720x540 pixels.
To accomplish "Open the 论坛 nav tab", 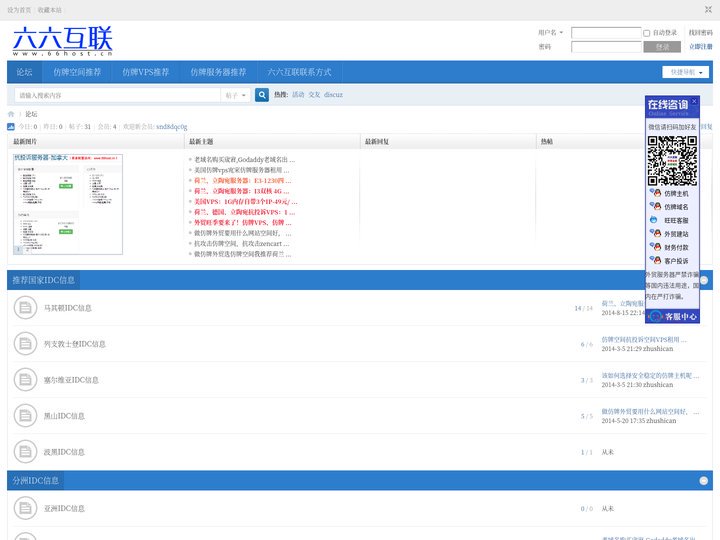I will click(x=24, y=72).
